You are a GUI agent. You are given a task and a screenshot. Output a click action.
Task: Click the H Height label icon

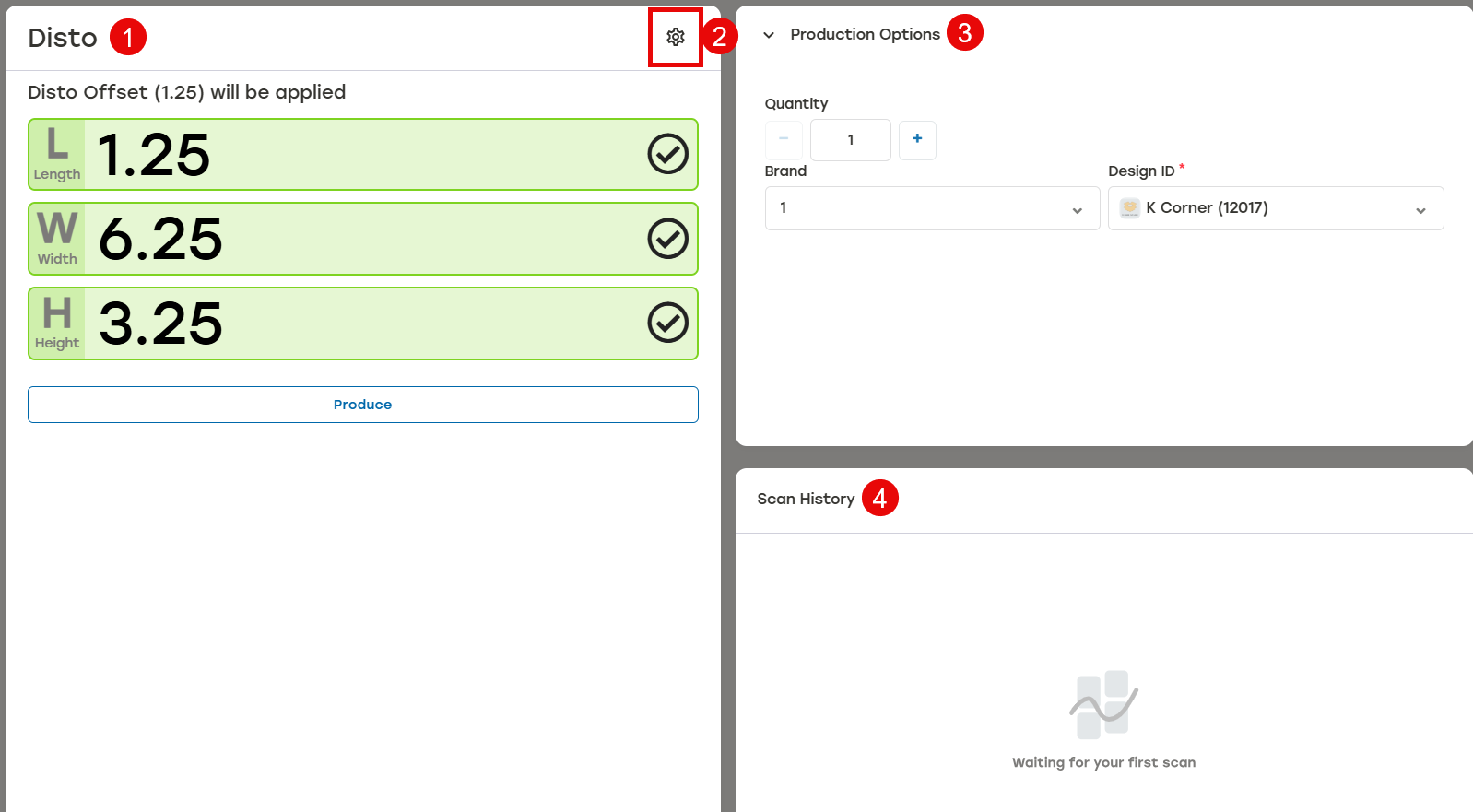pyautogui.click(x=57, y=324)
